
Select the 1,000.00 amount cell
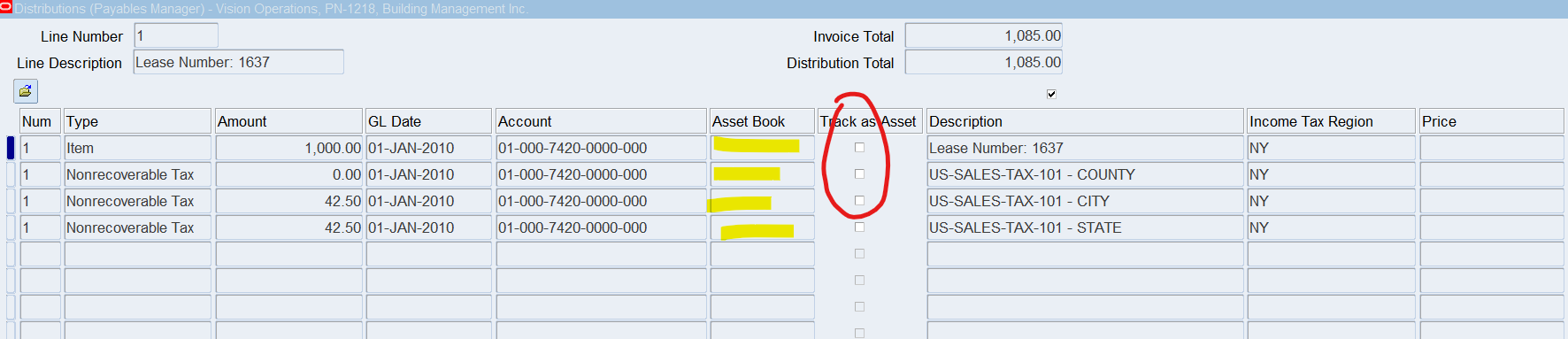click(289, 148)
